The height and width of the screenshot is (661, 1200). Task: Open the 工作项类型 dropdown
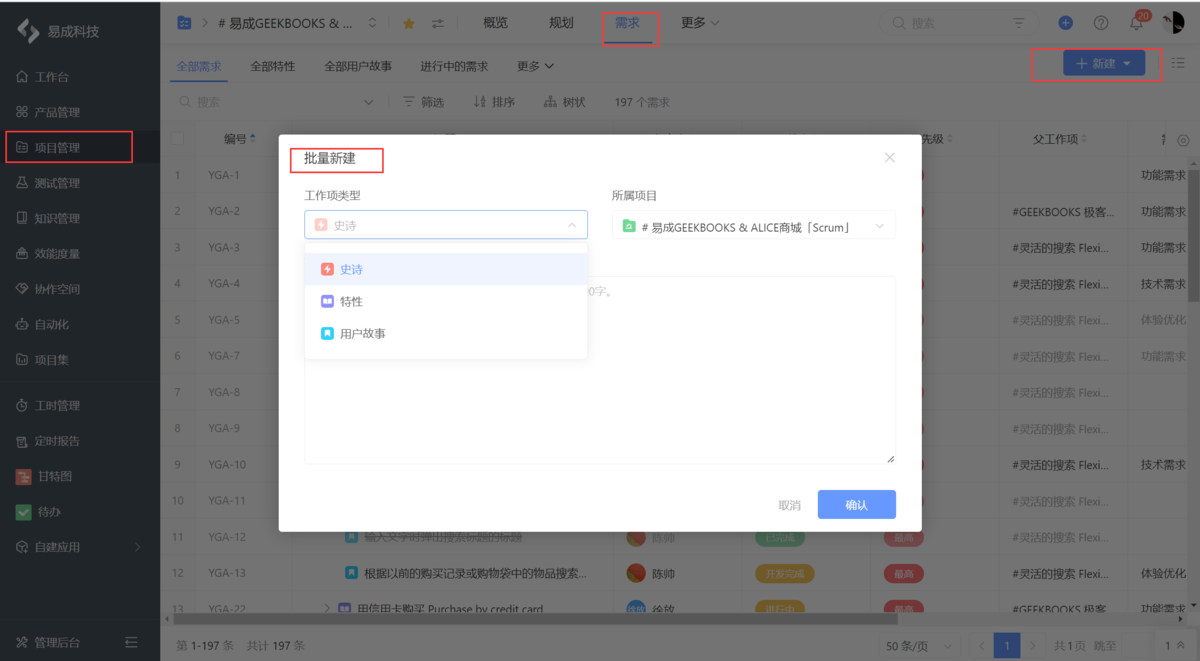point(445,224)
